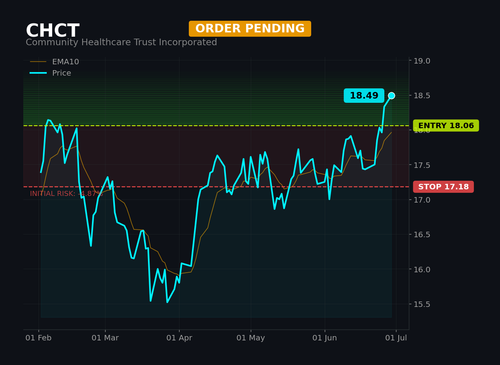Image resolution: width=500 pixels, height=365 pixels.
Task: Click the STOP 17.18 label
Action: 443,187
